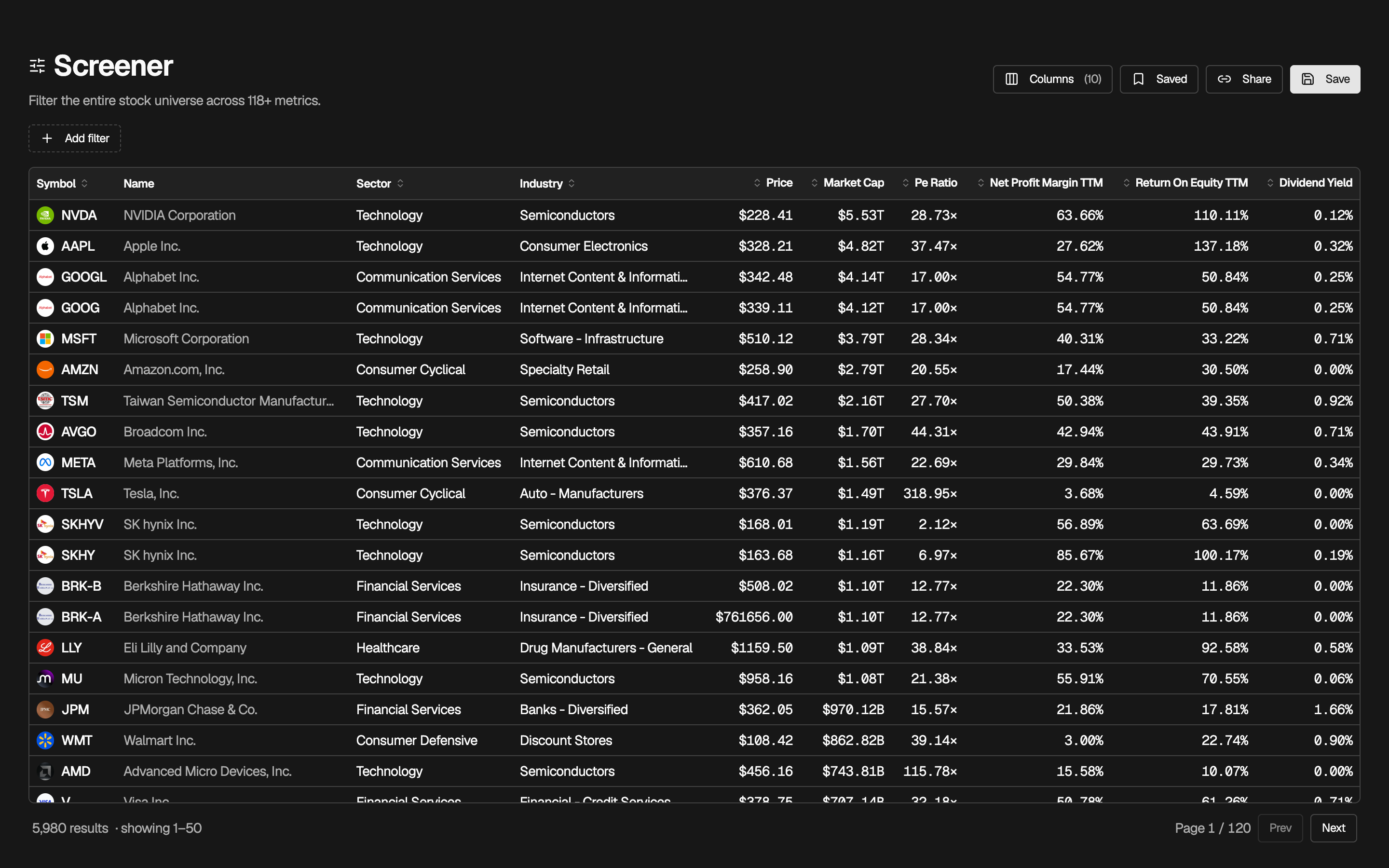Click the Name column header
Image resolution: width=1389 pixels, height=868 pixels.
tap(139, 184)
